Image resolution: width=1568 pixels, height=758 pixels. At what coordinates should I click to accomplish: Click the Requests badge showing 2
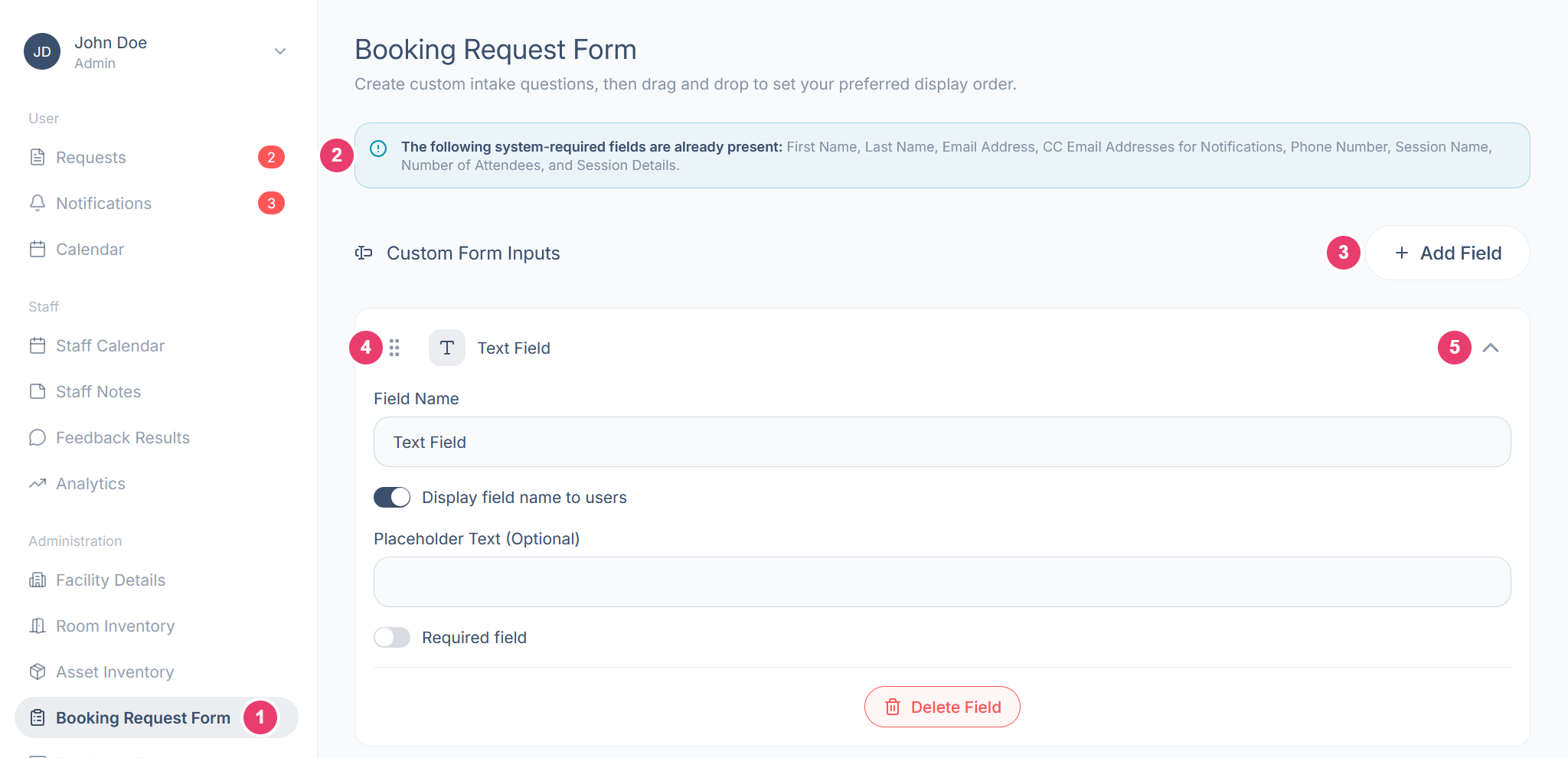pos(271,157)
